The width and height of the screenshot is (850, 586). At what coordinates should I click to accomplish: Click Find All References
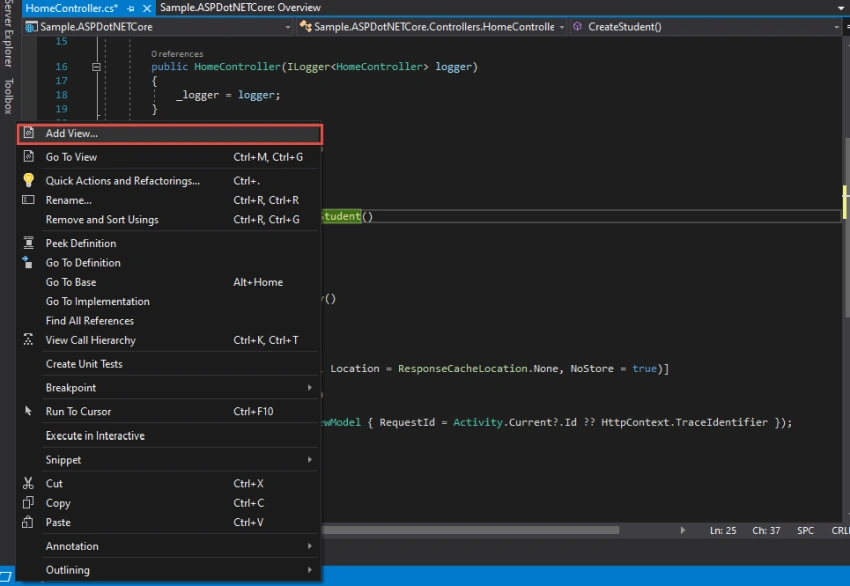point(170,321)
